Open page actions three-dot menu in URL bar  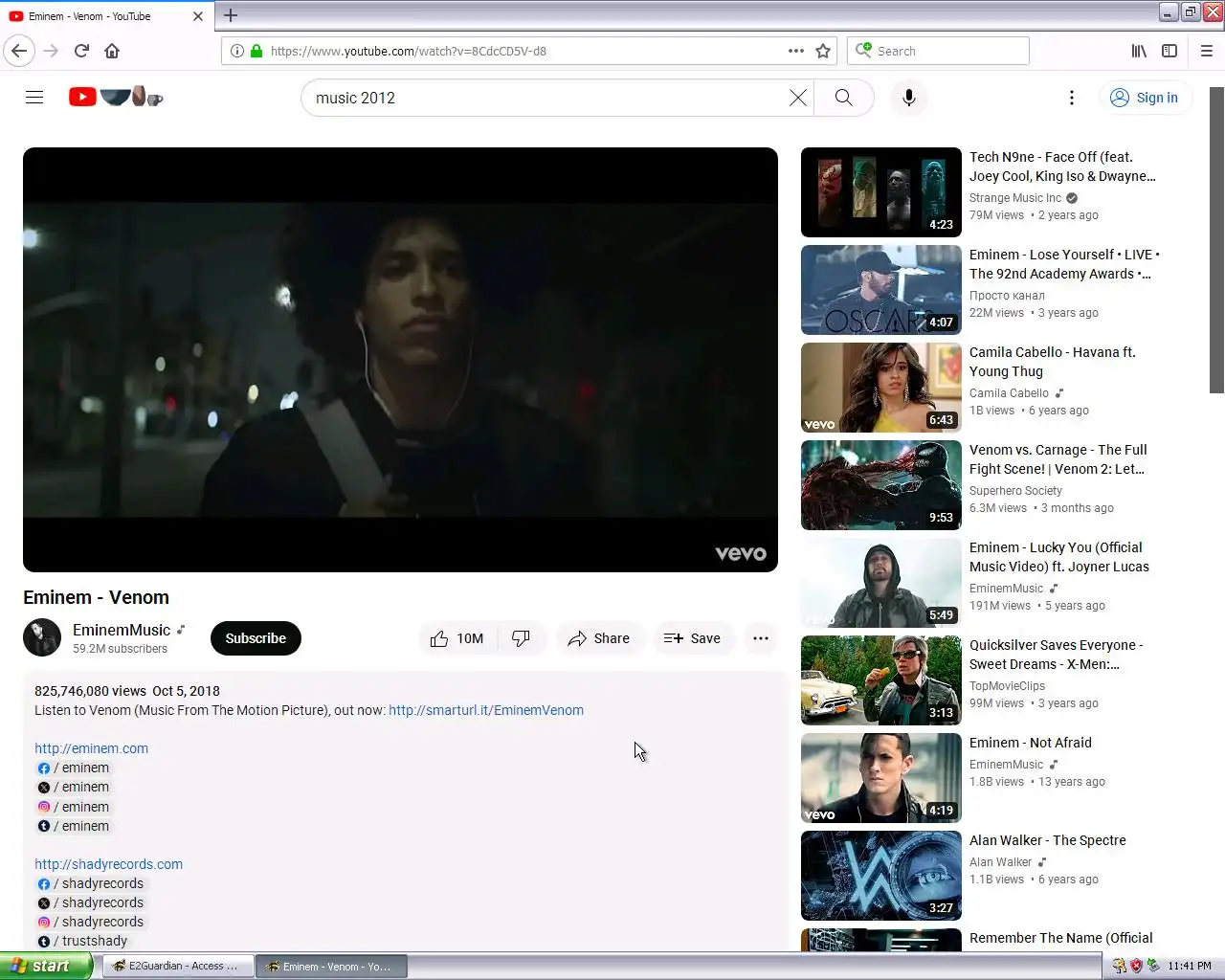tap(795, 51)
